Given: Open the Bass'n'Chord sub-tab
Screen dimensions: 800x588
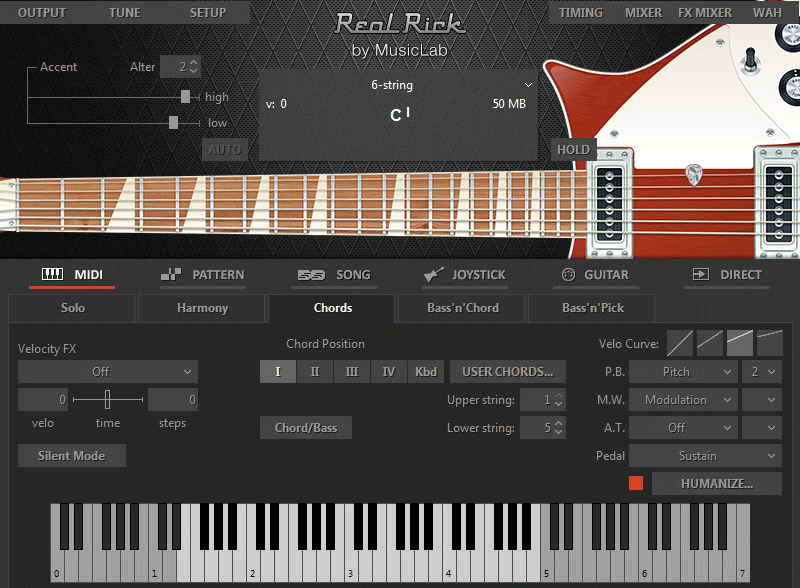Looking at the screenshot, I should pyautogui.click(x=462, y=308).
